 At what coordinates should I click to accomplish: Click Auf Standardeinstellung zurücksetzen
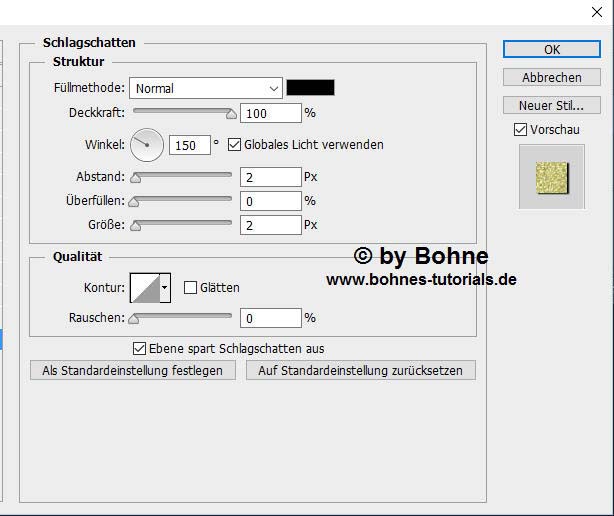360,370
